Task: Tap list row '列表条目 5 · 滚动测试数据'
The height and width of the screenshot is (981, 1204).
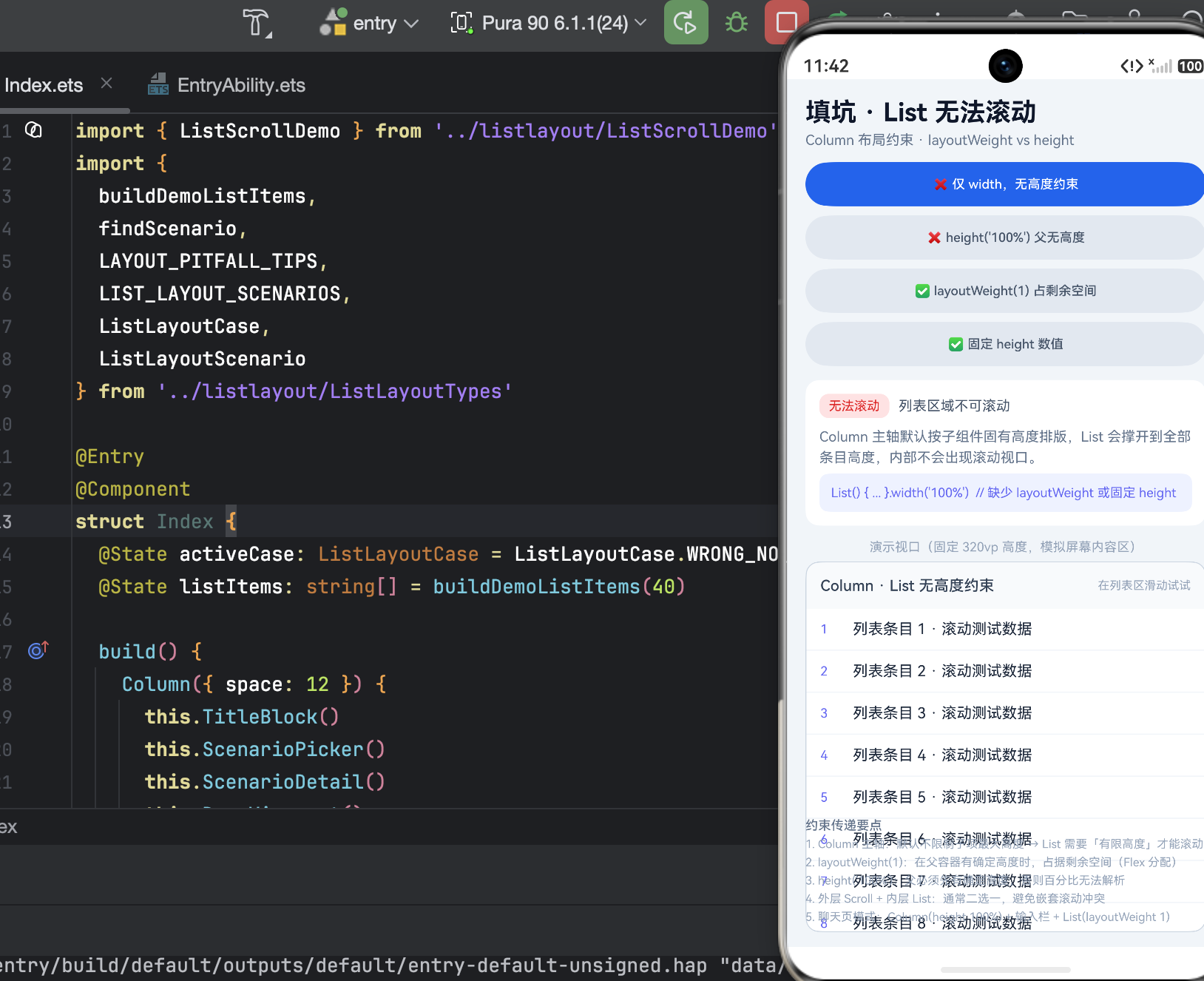Action: (1004, 798)
